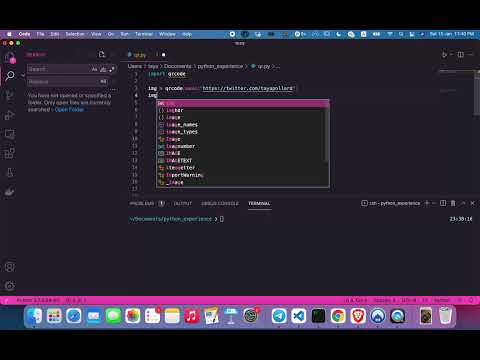Open new terminal launch profile dropdown
The height and width of the screenshot is (360, 480).
coord(434,203)
